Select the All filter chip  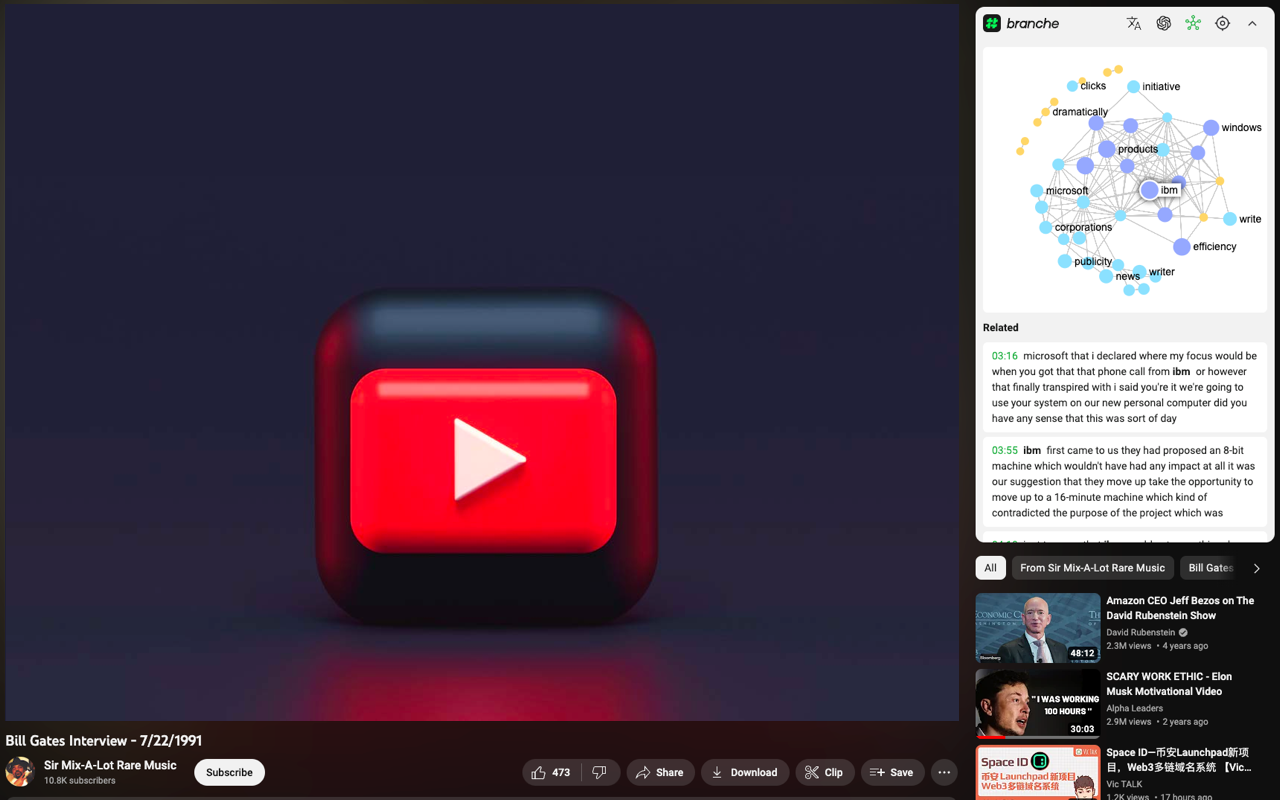tap(990, 568)
